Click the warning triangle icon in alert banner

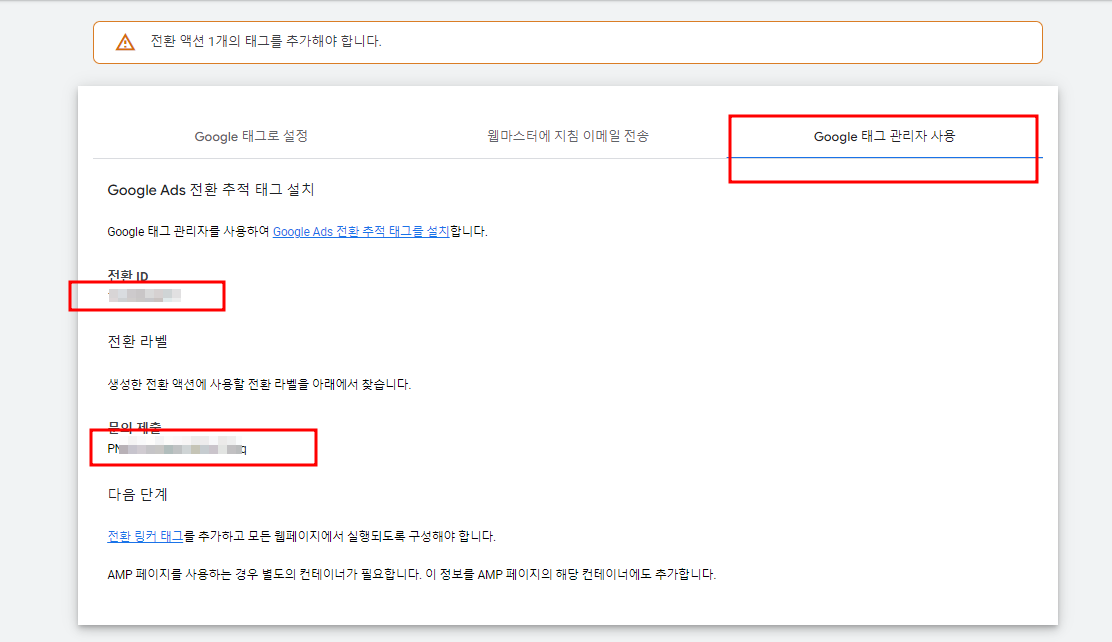(124, 42)
